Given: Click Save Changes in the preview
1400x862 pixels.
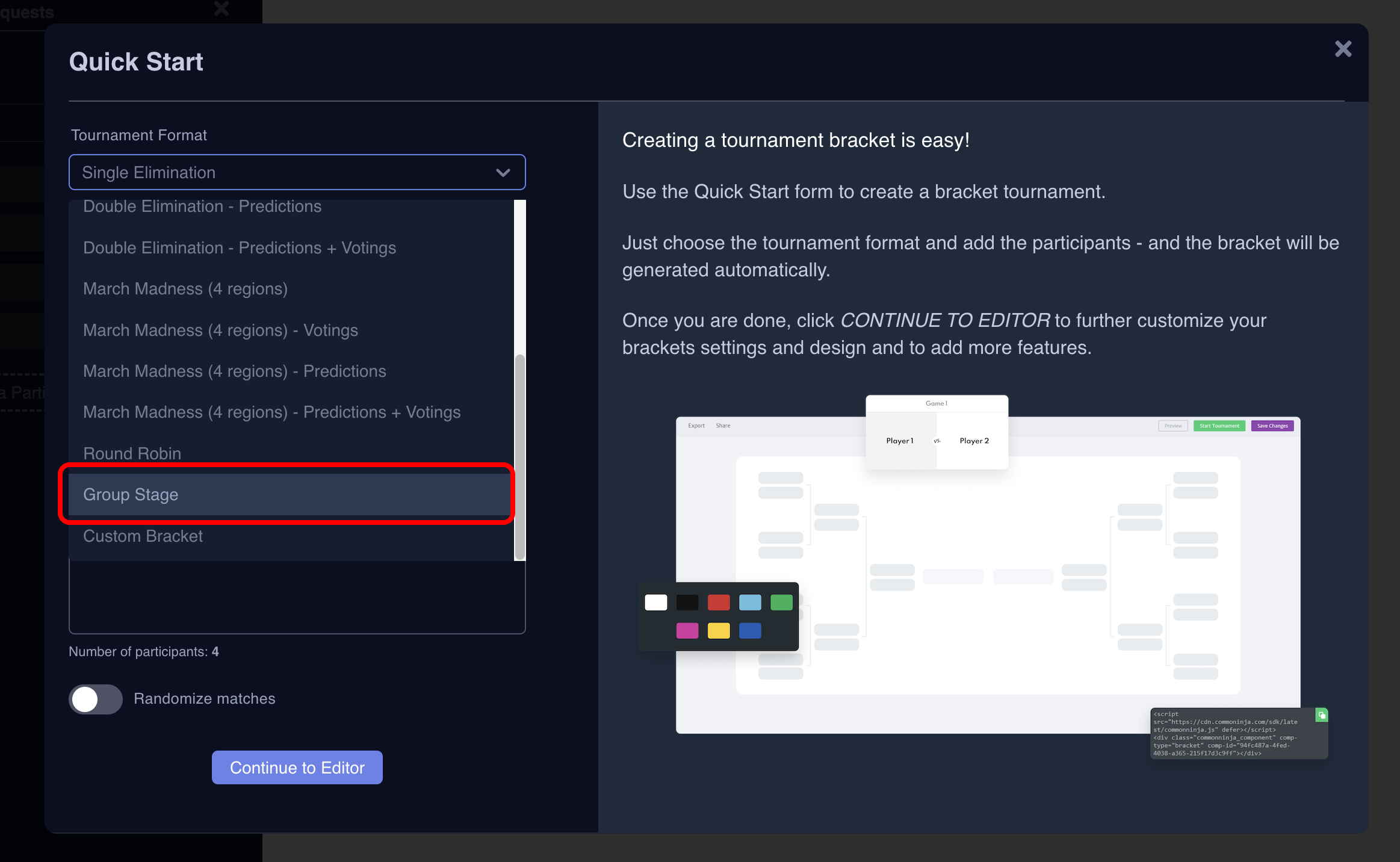Looking at the screenshot, I should [1272, 426].
